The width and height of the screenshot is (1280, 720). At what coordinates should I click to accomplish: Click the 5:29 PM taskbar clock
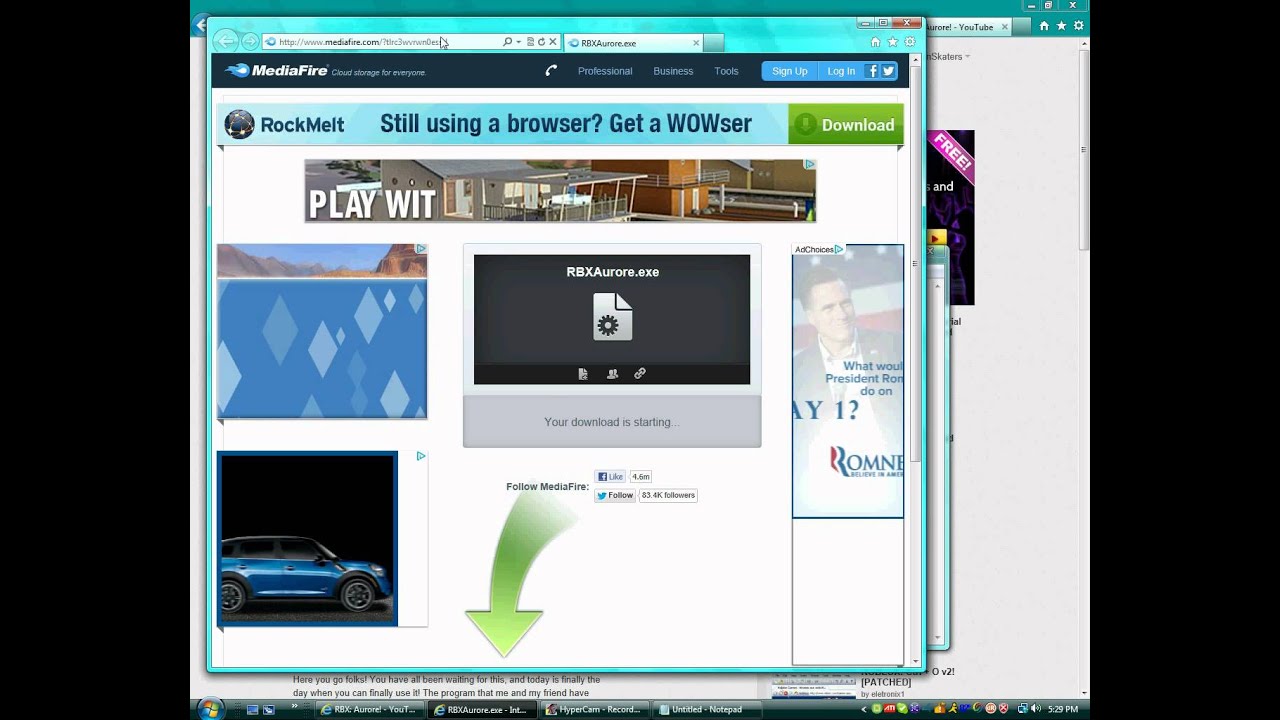click(x=1063, y=710)
